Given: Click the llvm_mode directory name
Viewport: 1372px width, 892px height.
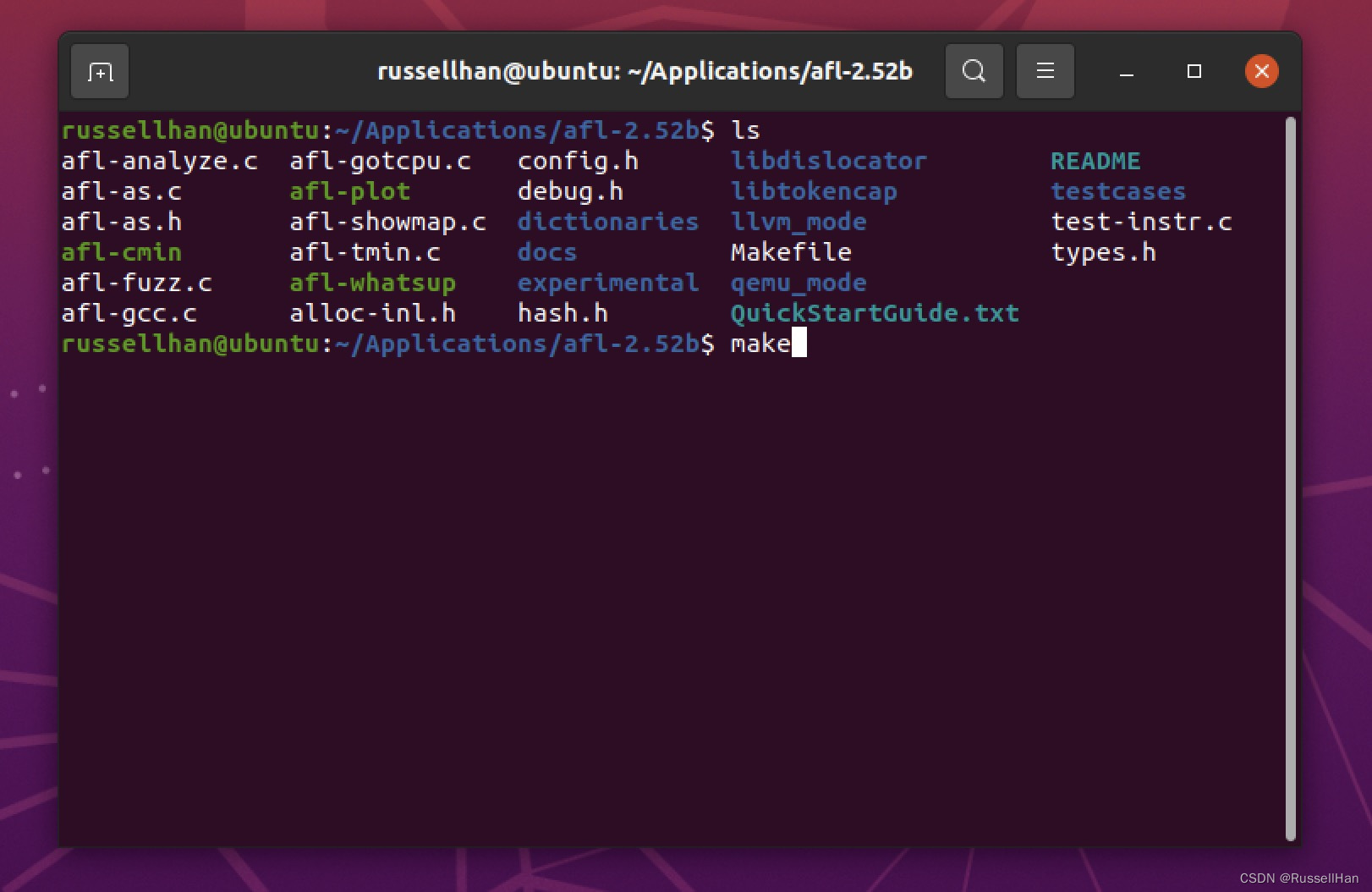Looking at the screenshot, I should tap(799, 223).
